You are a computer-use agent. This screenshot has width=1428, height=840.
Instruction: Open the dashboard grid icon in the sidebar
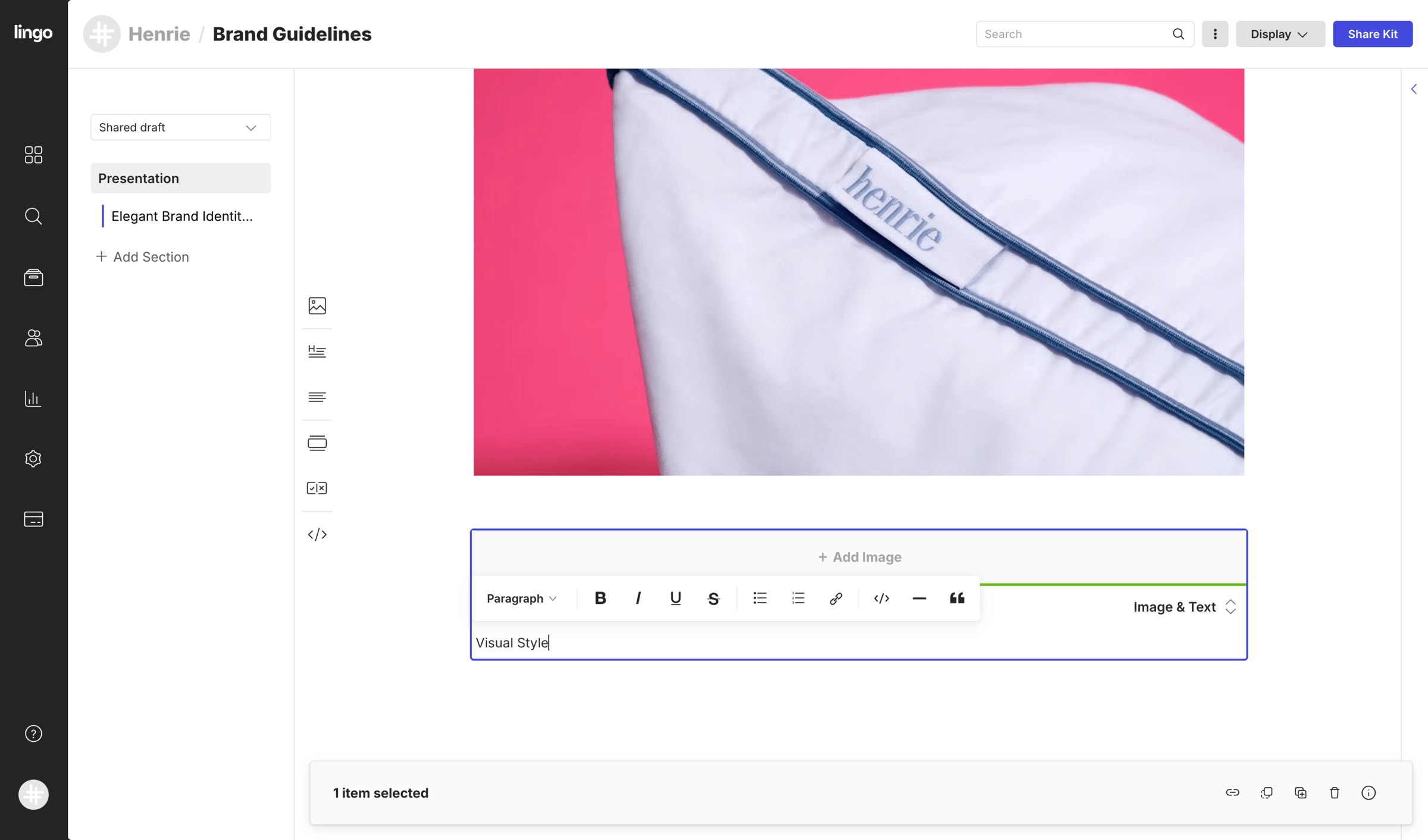point(33,155)
